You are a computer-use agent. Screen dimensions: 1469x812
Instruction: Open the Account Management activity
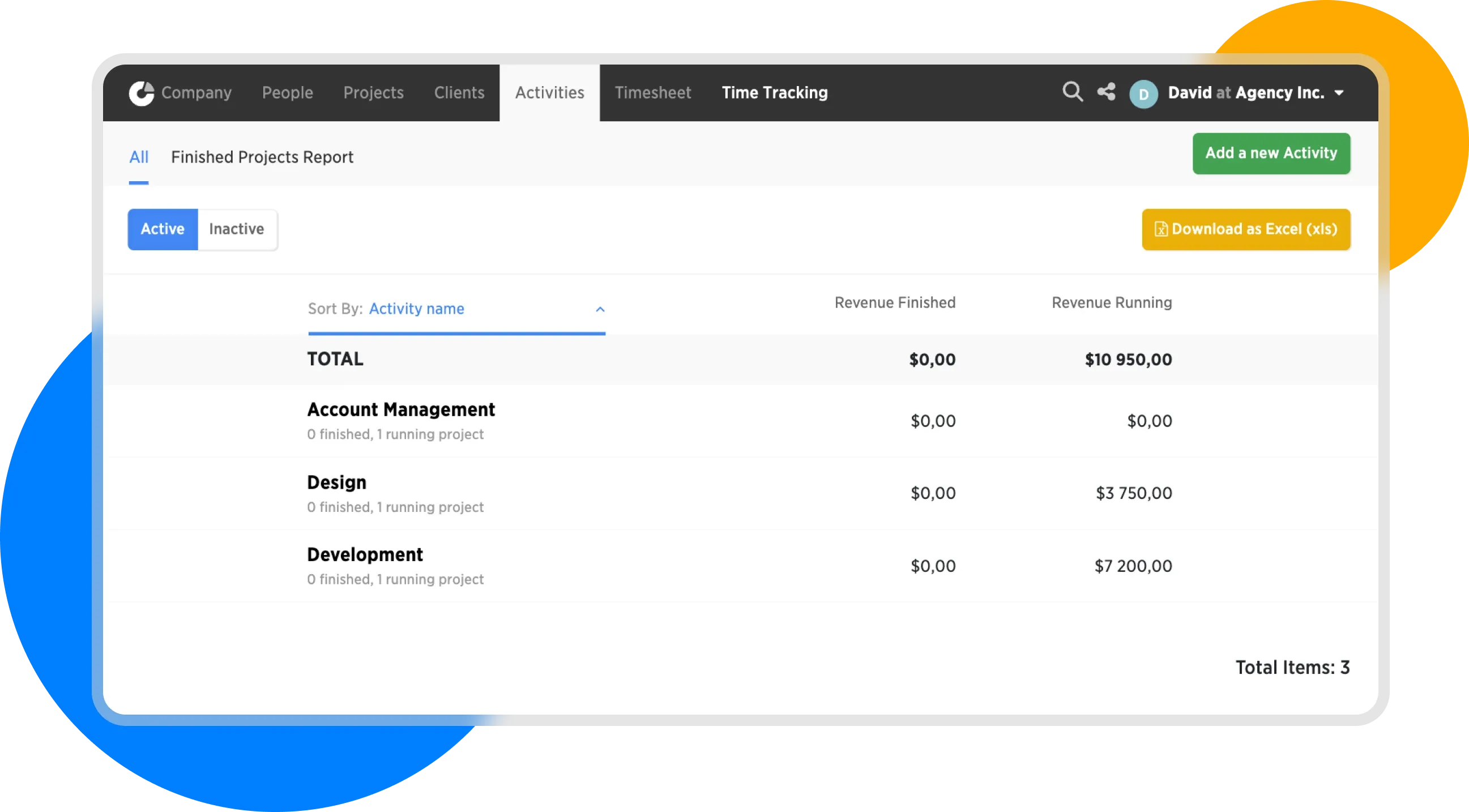[x=401, y=410]
